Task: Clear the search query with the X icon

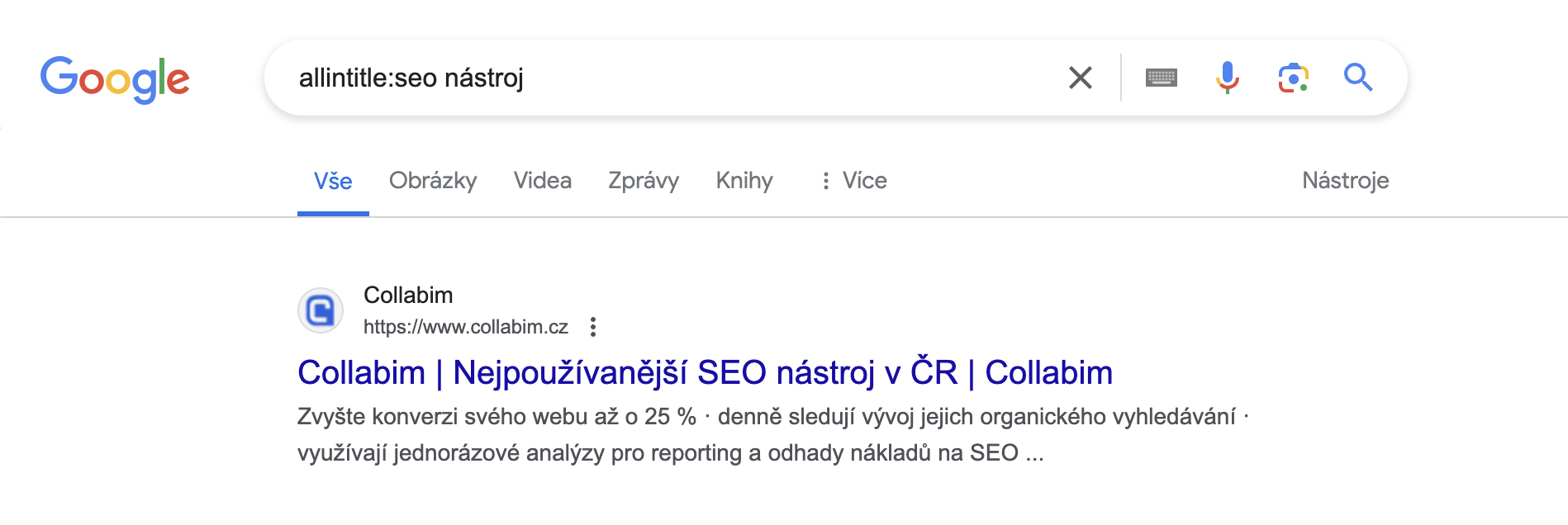Action: [1080, 78]
